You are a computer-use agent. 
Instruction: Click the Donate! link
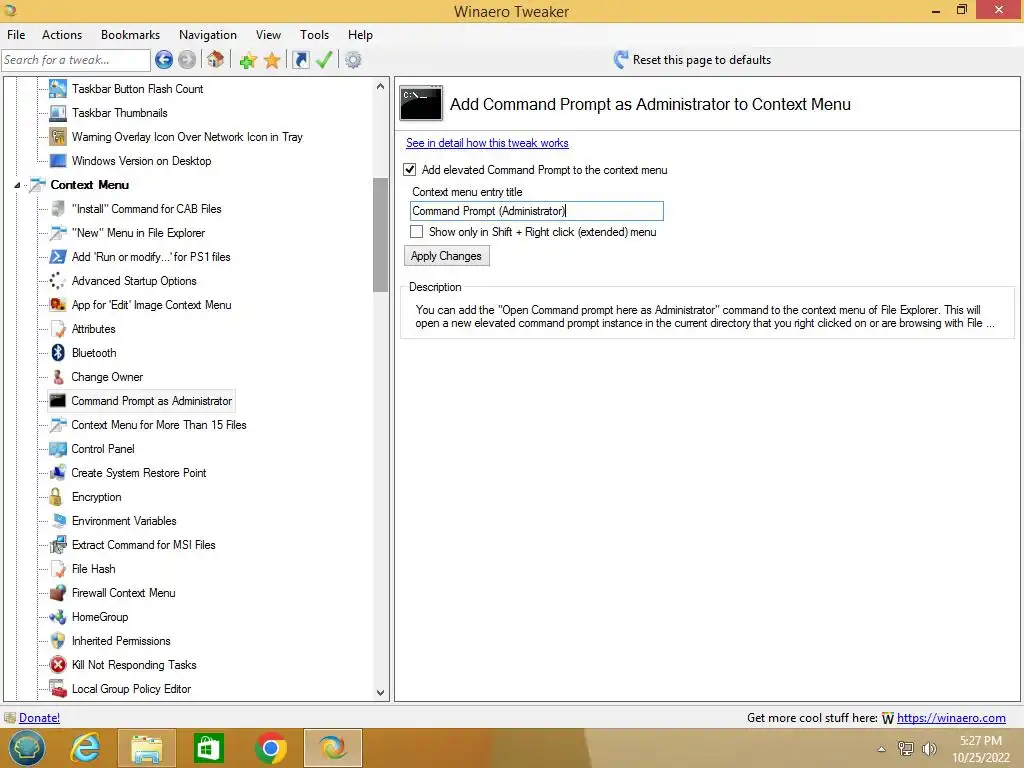39,718
